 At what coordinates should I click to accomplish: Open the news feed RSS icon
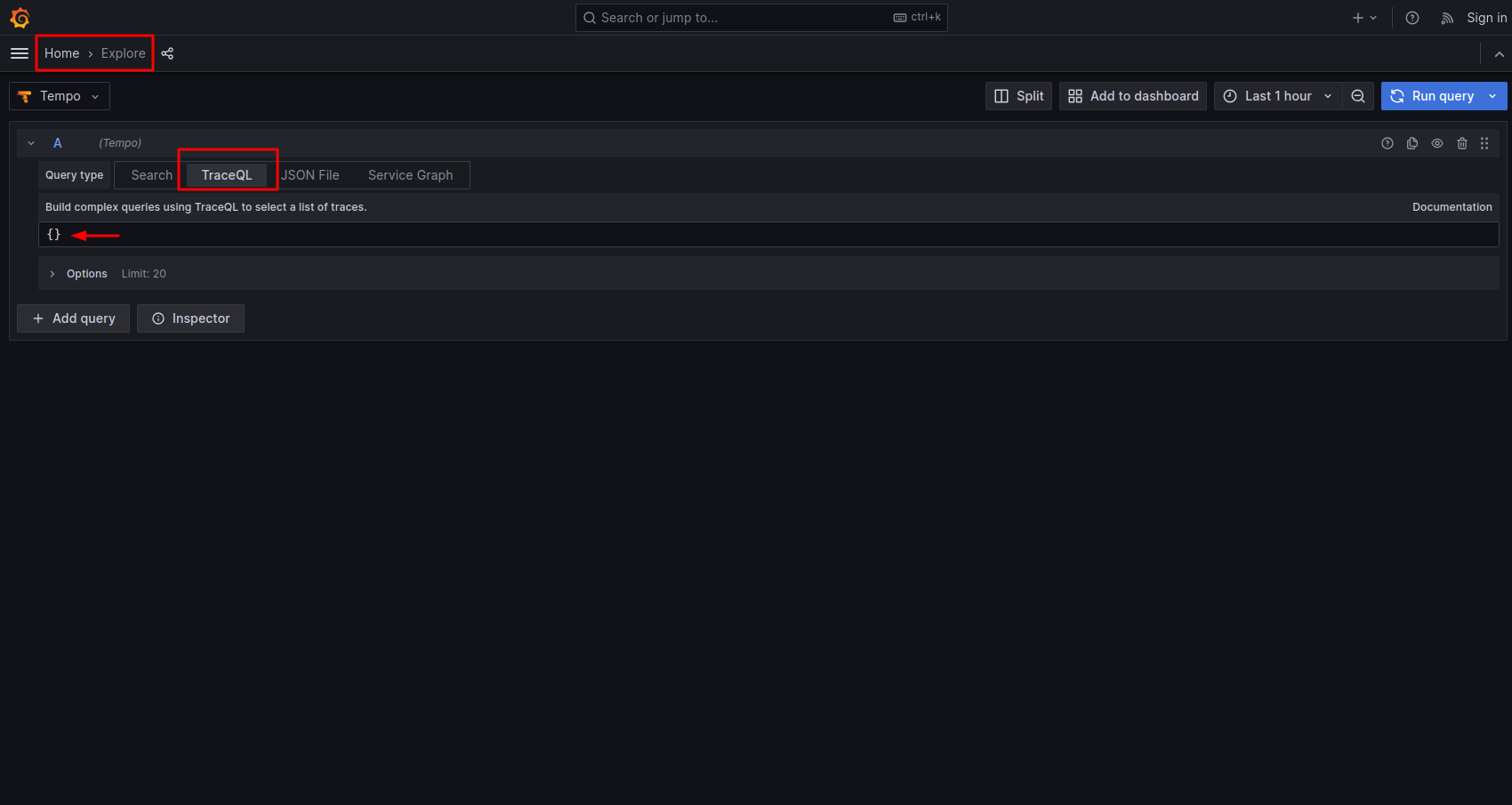pos(1447,18)
